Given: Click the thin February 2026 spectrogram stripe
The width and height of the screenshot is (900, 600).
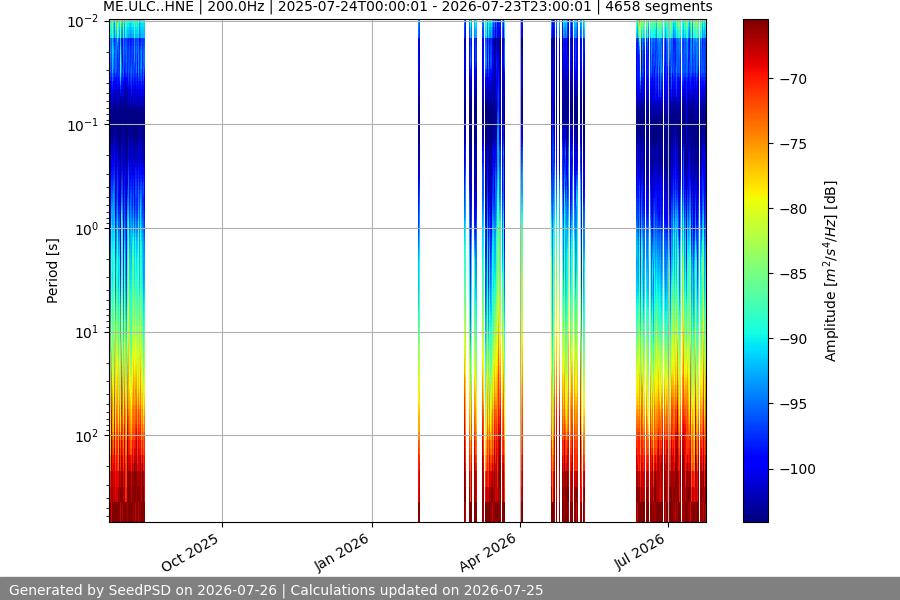Looking at the screenshot, I should point(419,271).
